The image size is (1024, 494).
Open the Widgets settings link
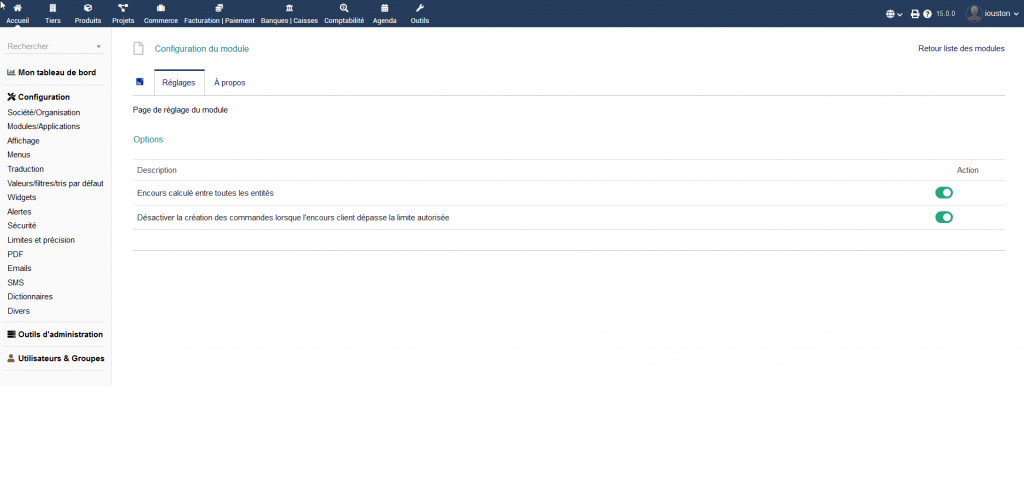click(x=22, y=197)
